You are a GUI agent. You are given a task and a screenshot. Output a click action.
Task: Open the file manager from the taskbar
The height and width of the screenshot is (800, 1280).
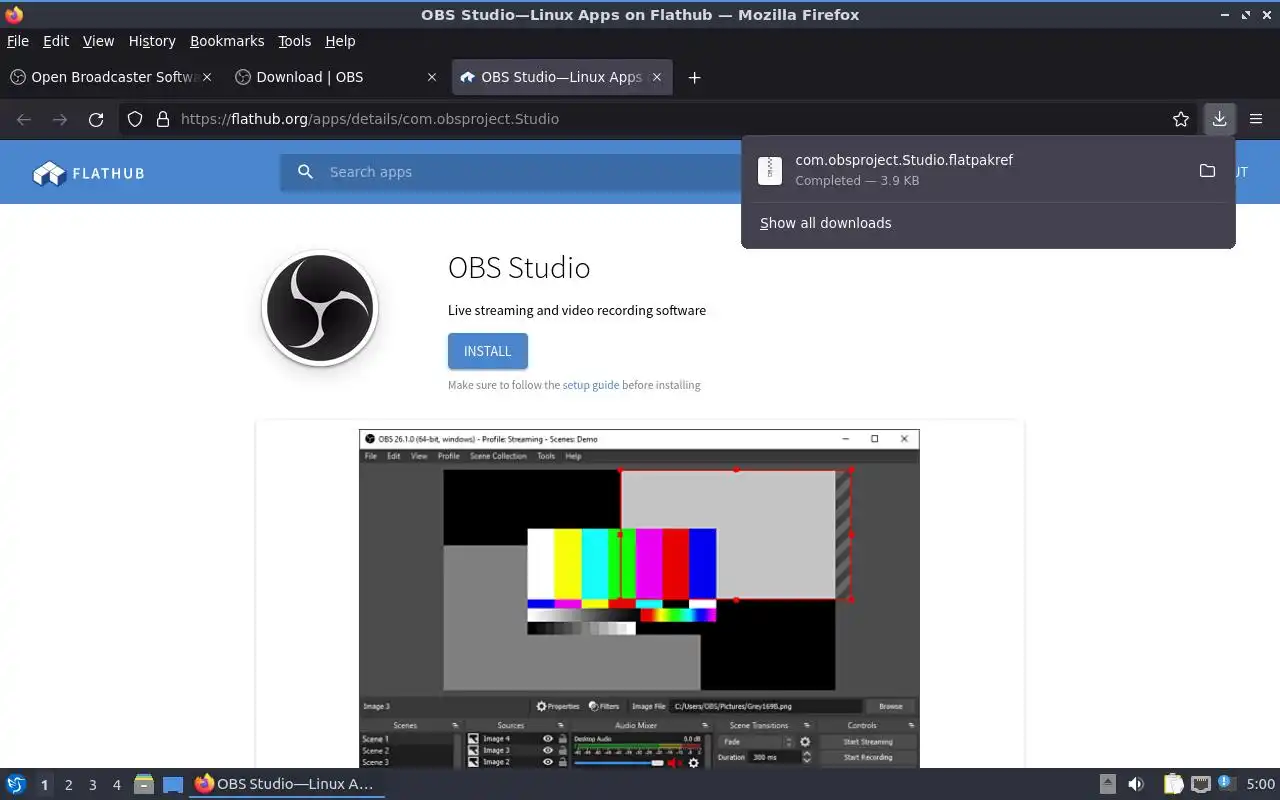[143, 784]
